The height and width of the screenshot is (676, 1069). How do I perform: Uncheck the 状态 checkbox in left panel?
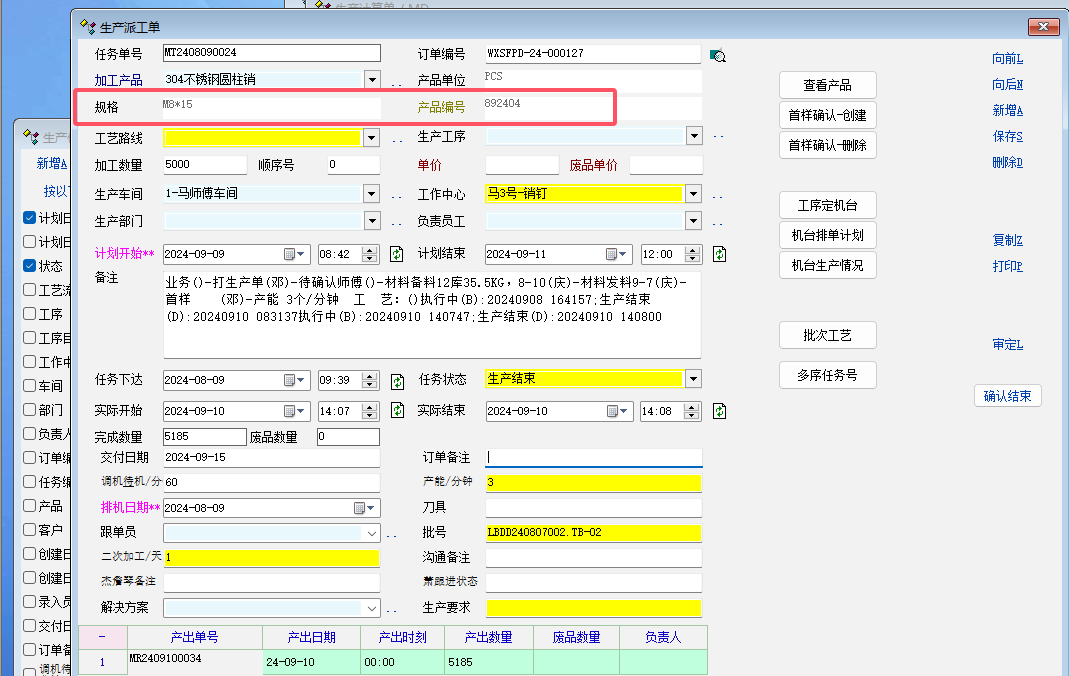30,266
